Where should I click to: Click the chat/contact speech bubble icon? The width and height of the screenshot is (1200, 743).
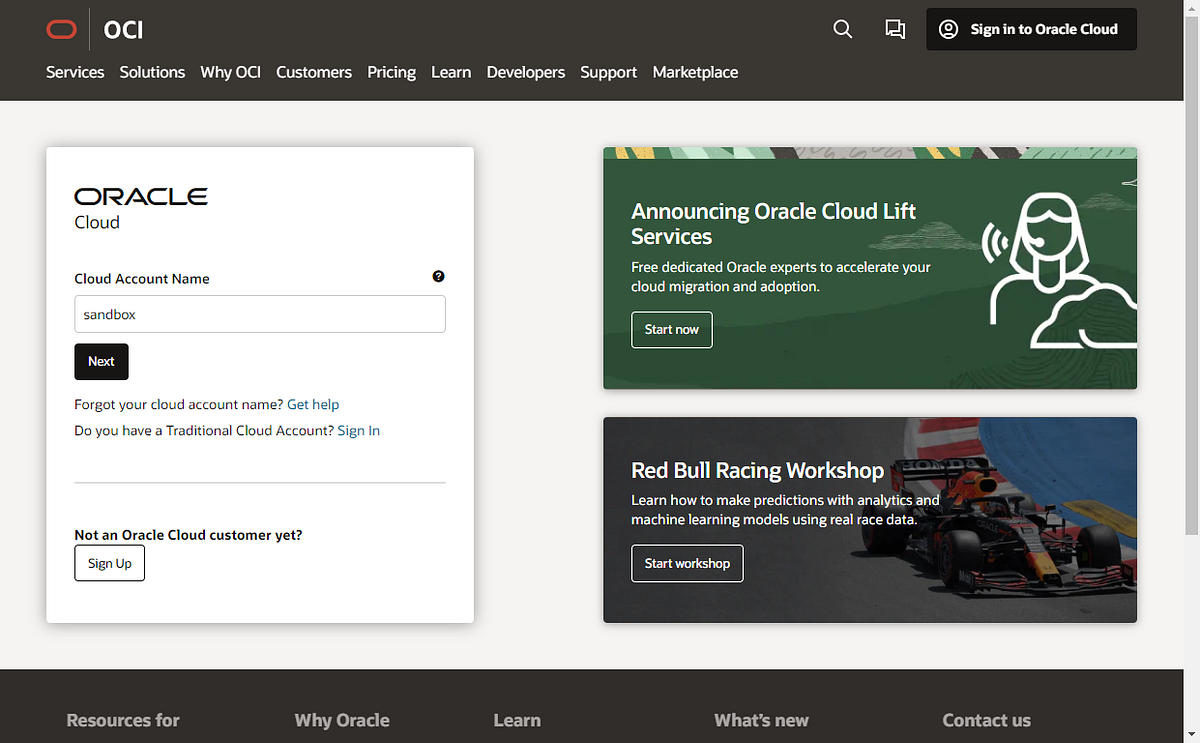895,29
